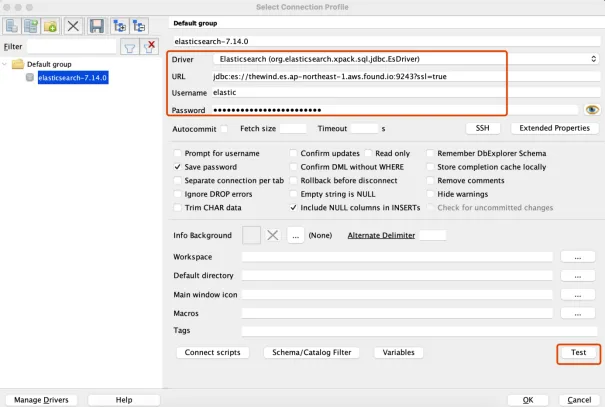
Task: Create a new connection profile icon
Action: [12, 26]
